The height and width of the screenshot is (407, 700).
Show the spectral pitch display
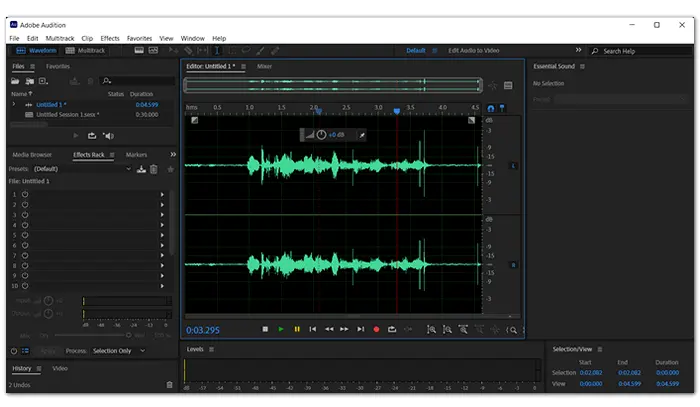(153, 50)
